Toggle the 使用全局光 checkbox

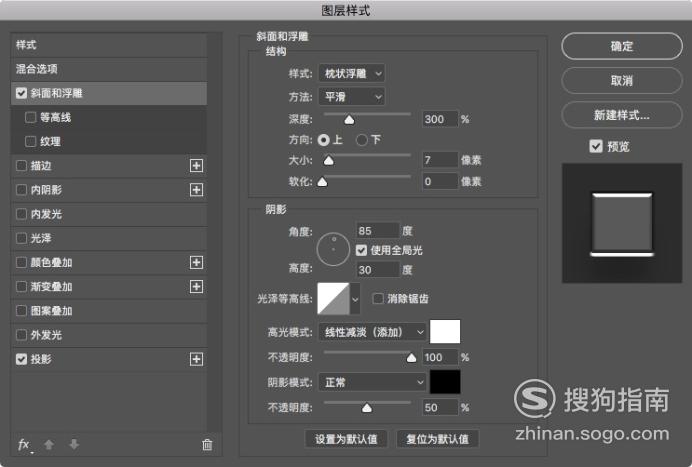coord(361,250)
